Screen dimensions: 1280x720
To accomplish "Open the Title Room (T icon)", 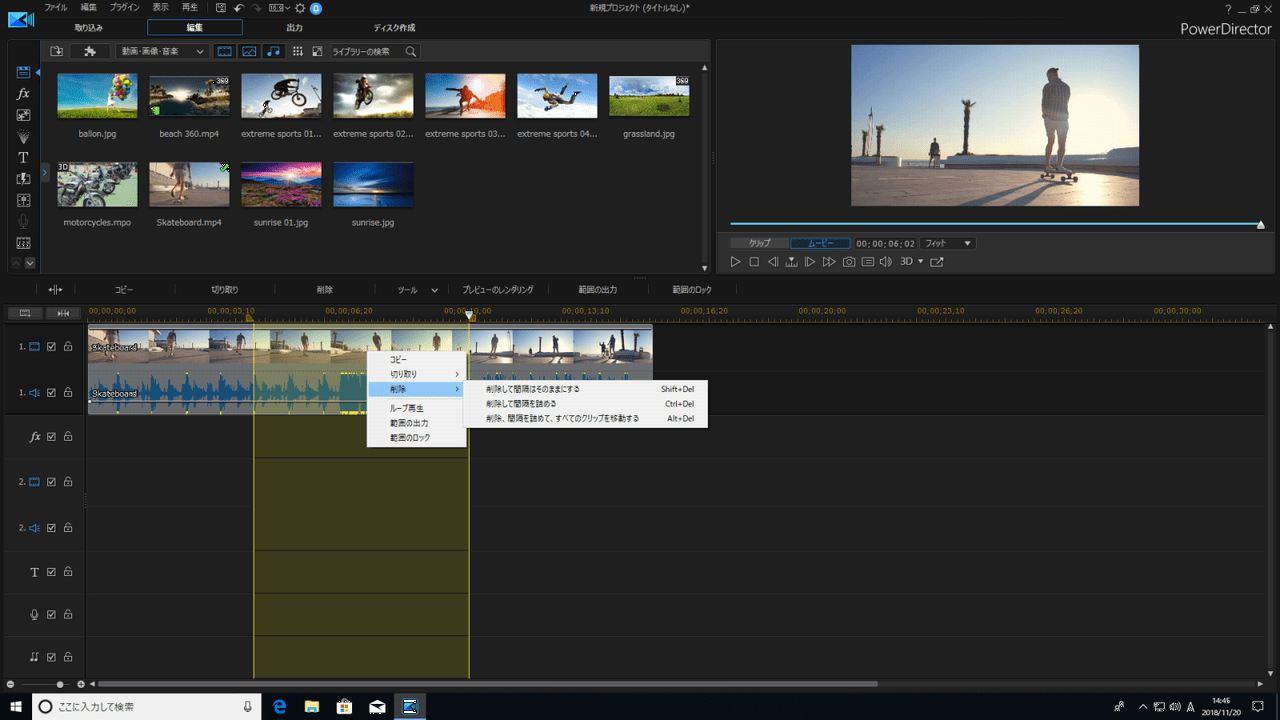I will (x=23, y=158).
